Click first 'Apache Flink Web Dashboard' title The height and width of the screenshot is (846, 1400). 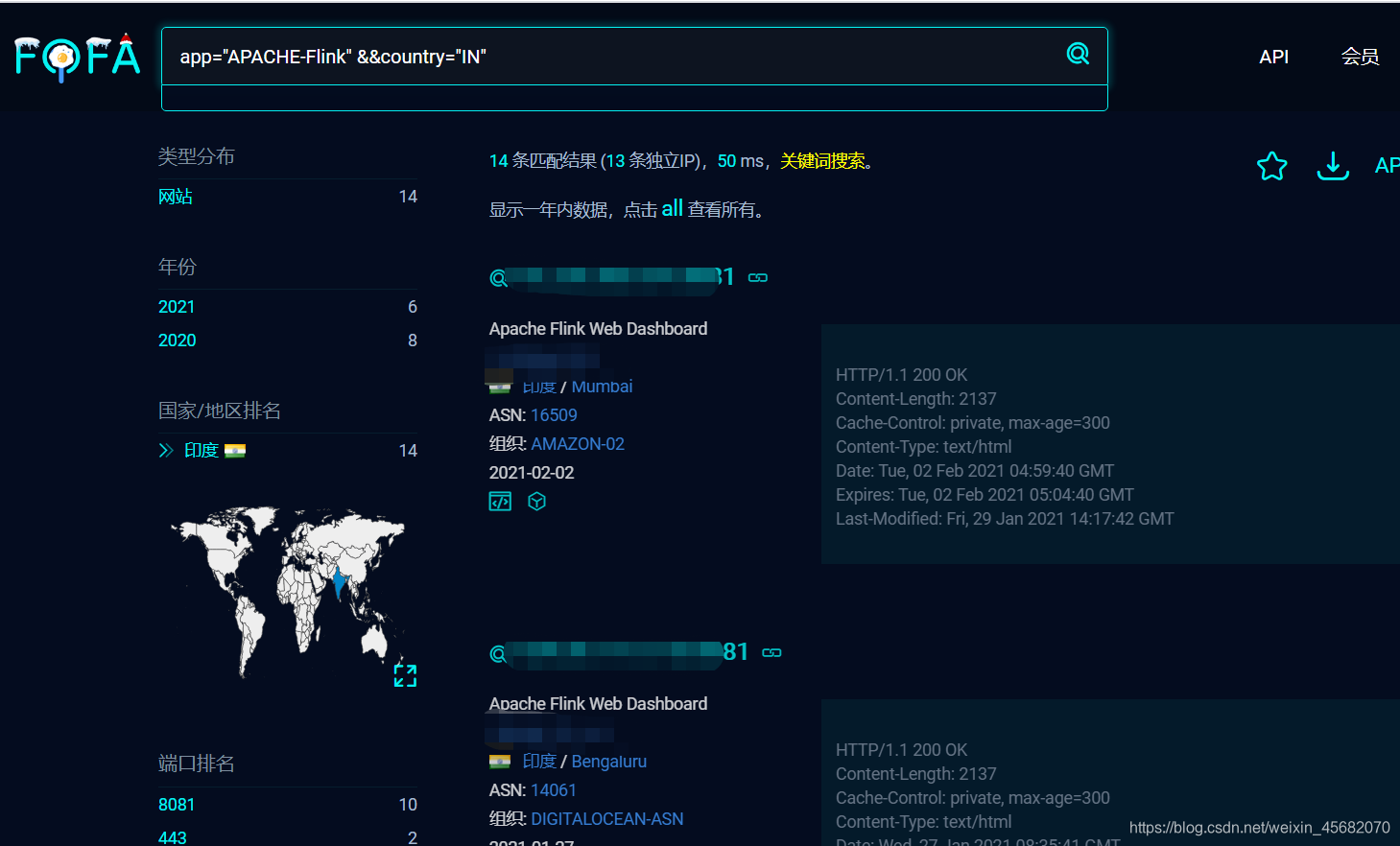click(598, 329)
